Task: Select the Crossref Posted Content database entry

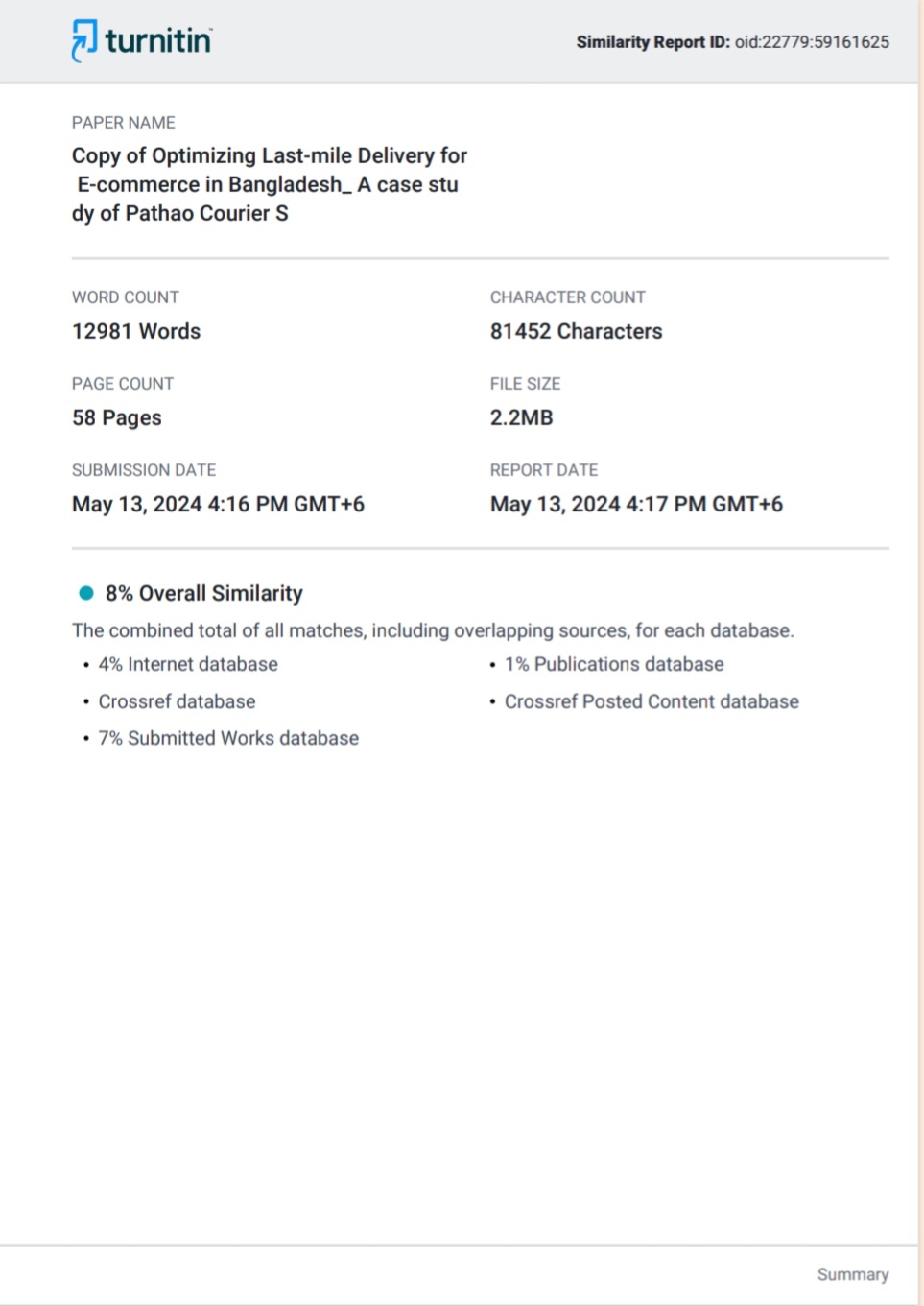Action: point(652,701)
